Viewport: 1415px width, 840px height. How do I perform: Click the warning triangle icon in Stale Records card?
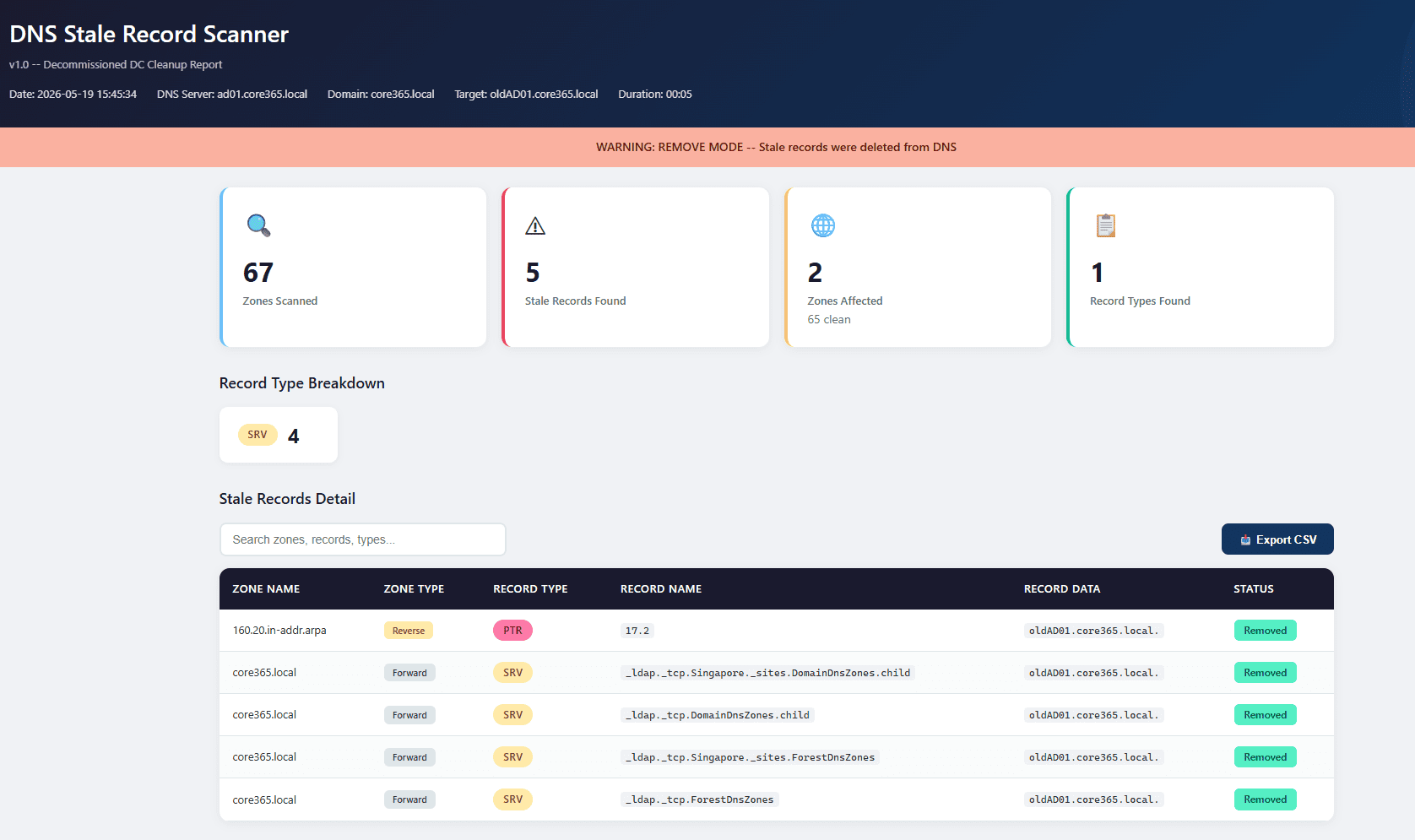[535, 225]
